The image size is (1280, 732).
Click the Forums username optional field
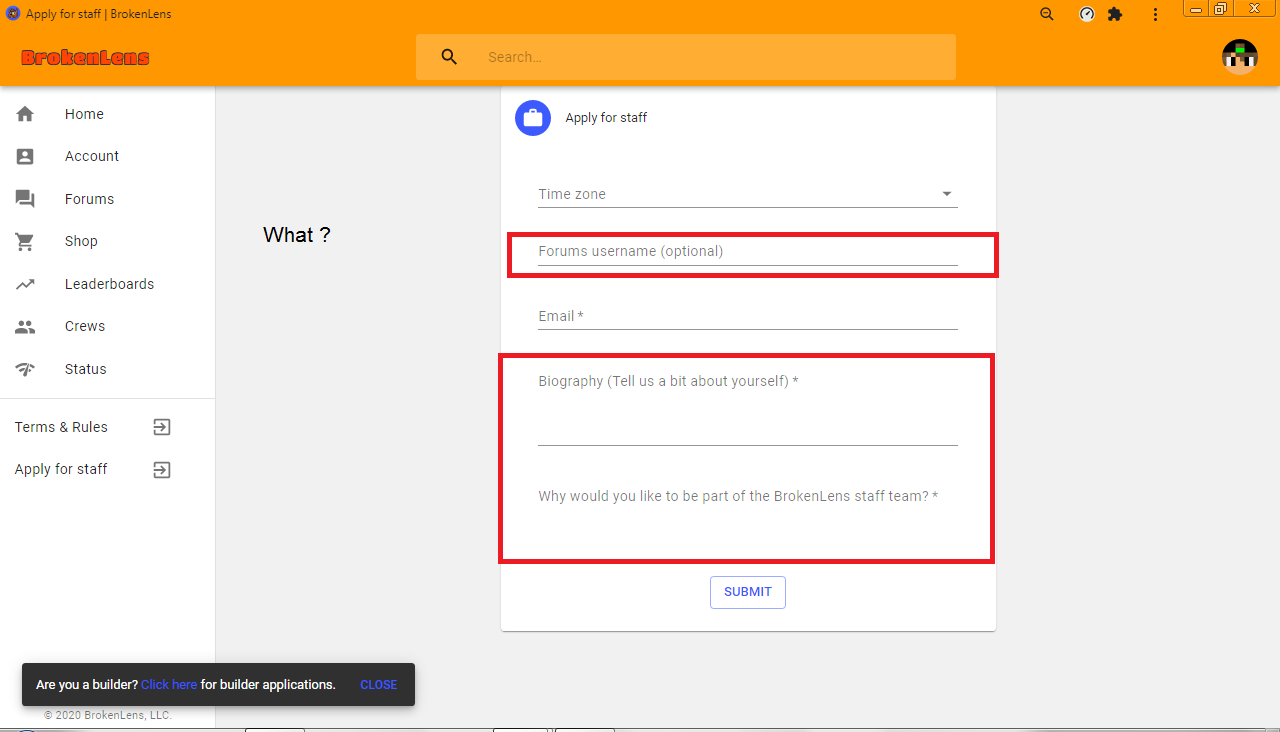click(748, 252)
